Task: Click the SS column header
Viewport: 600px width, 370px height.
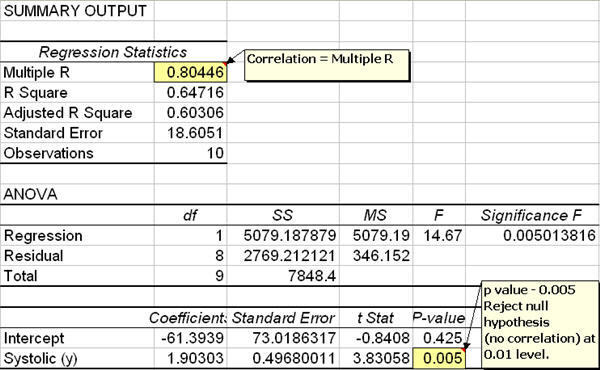Action: 283,215
